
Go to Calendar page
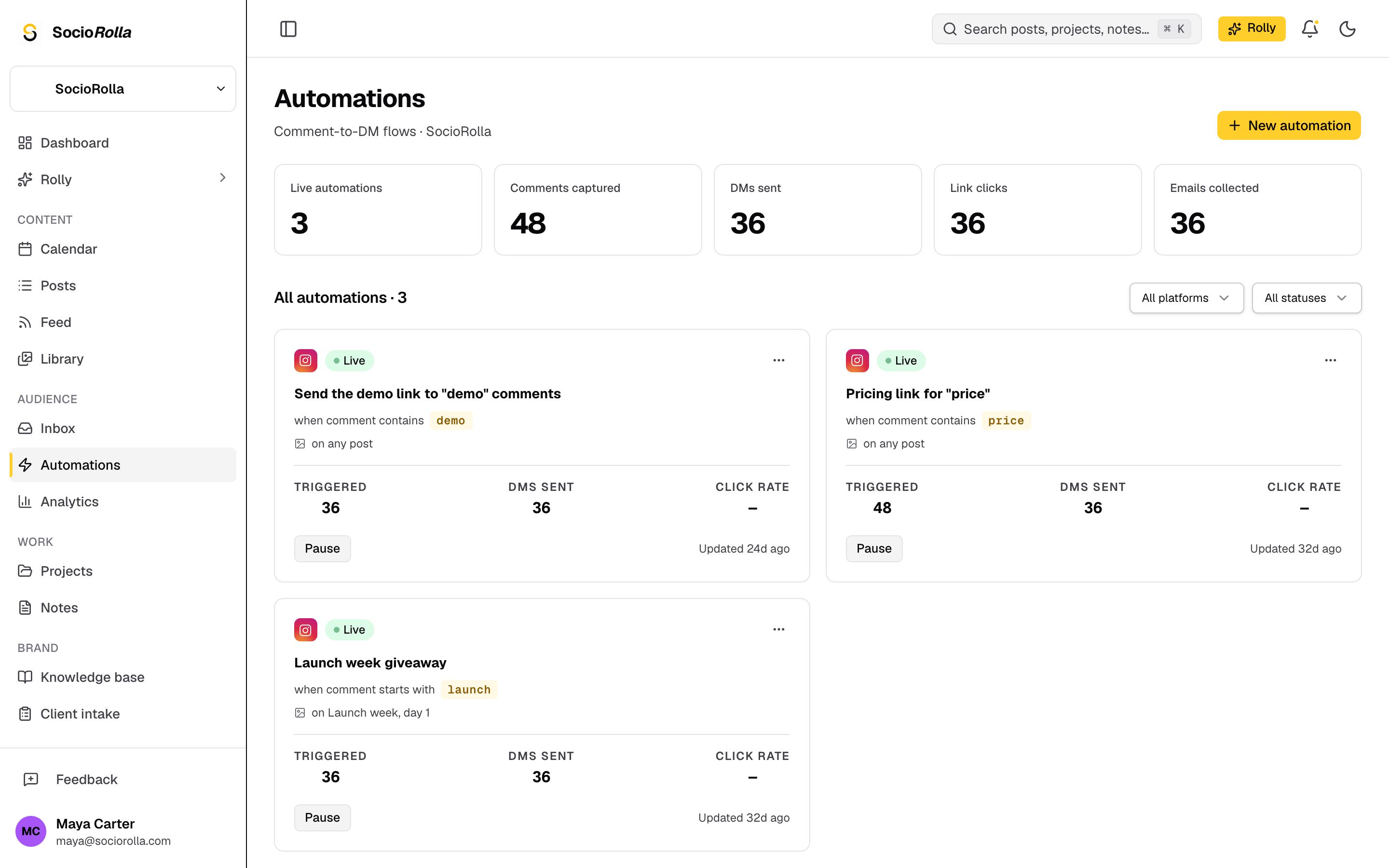tap(123, 249)
